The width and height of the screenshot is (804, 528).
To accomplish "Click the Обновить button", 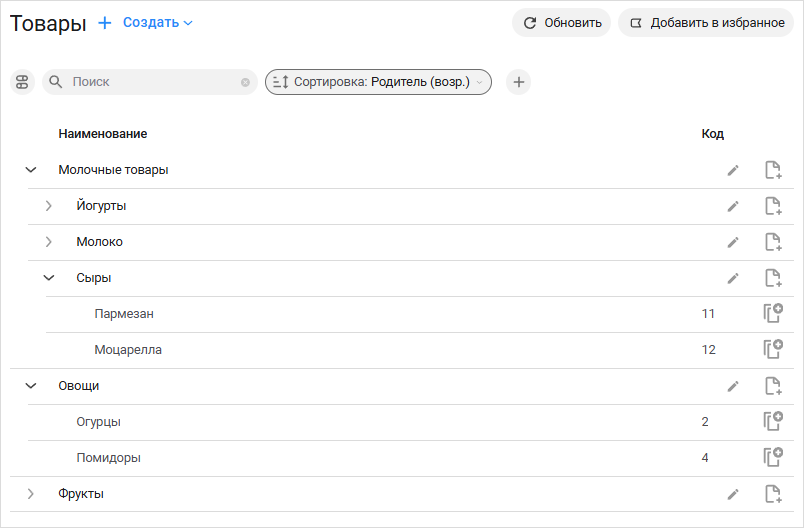I will 561,23.
